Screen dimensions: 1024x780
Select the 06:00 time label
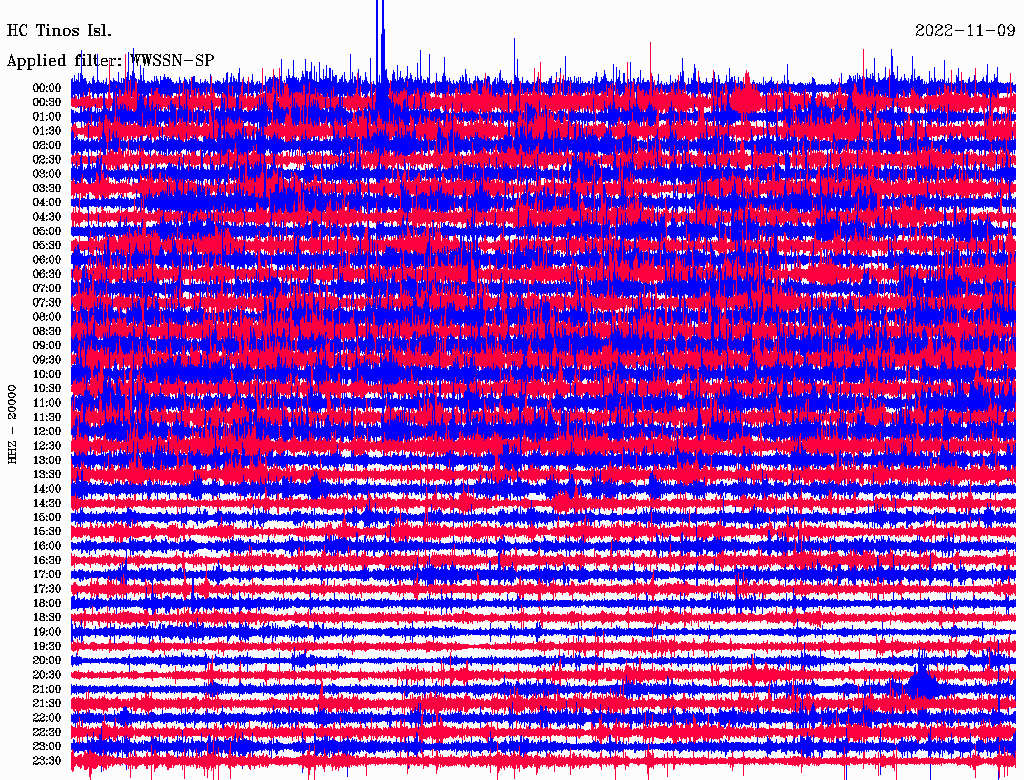tap(47, 260)
